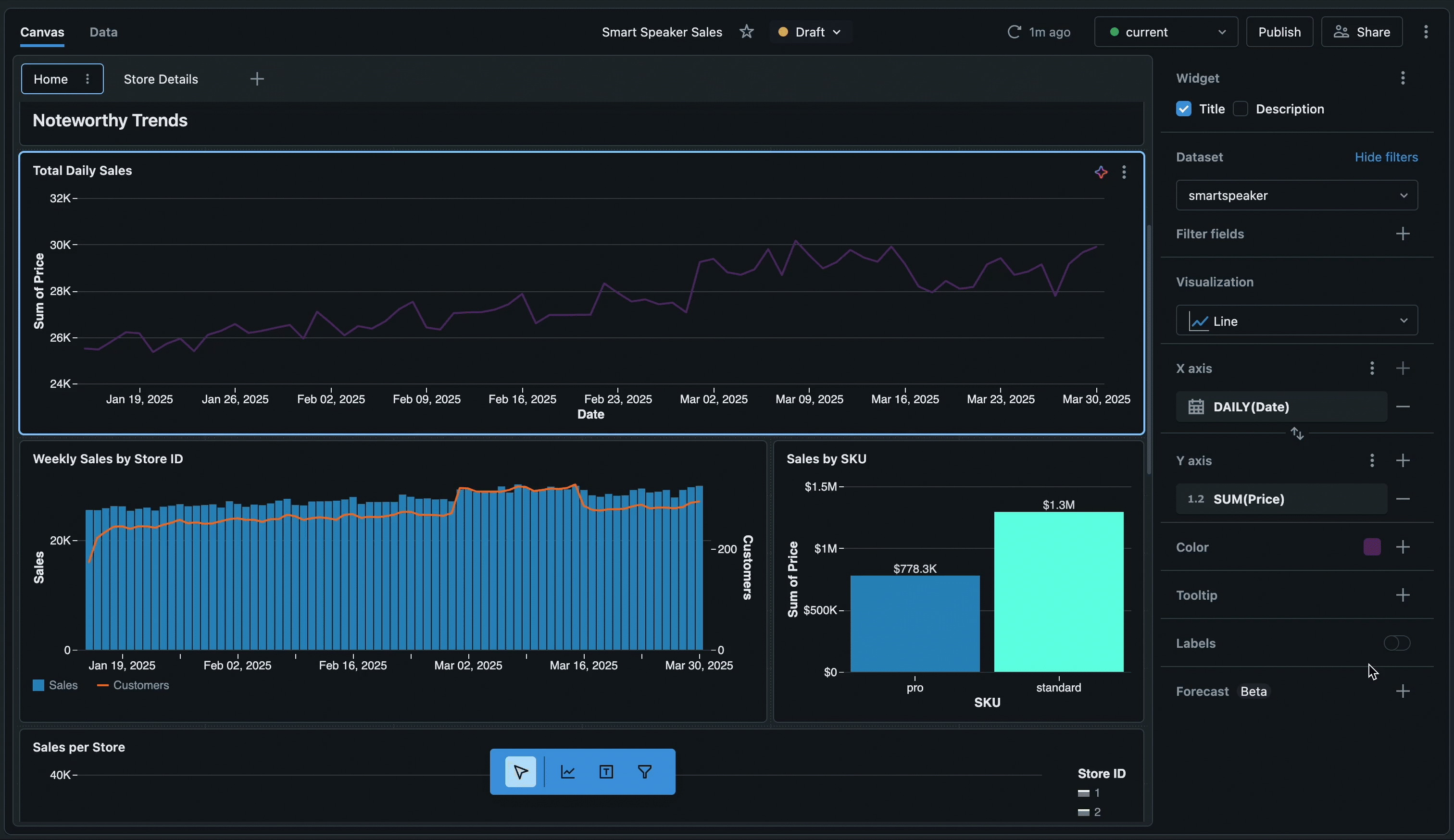
Task: Uncheck the widget Title checkbox
Action: (1183, 109)
